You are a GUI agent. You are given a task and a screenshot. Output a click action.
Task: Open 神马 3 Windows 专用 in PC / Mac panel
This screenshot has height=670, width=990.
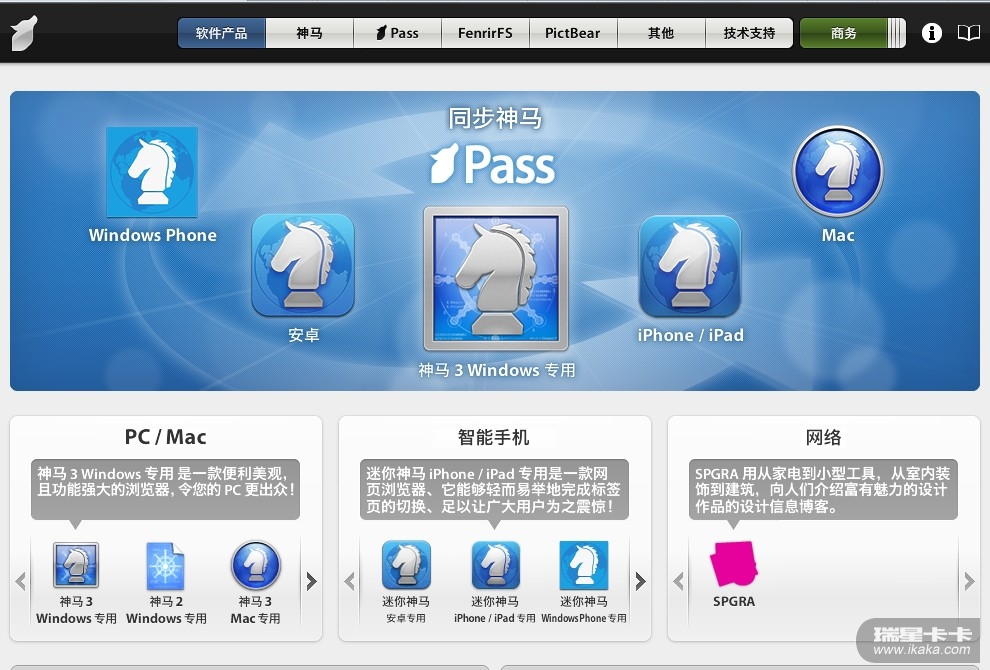(x=76, y=565)
